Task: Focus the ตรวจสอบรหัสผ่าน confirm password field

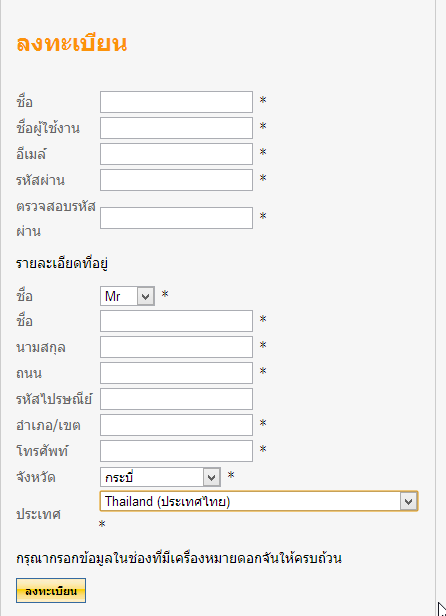Action: [x=176, y=218]
